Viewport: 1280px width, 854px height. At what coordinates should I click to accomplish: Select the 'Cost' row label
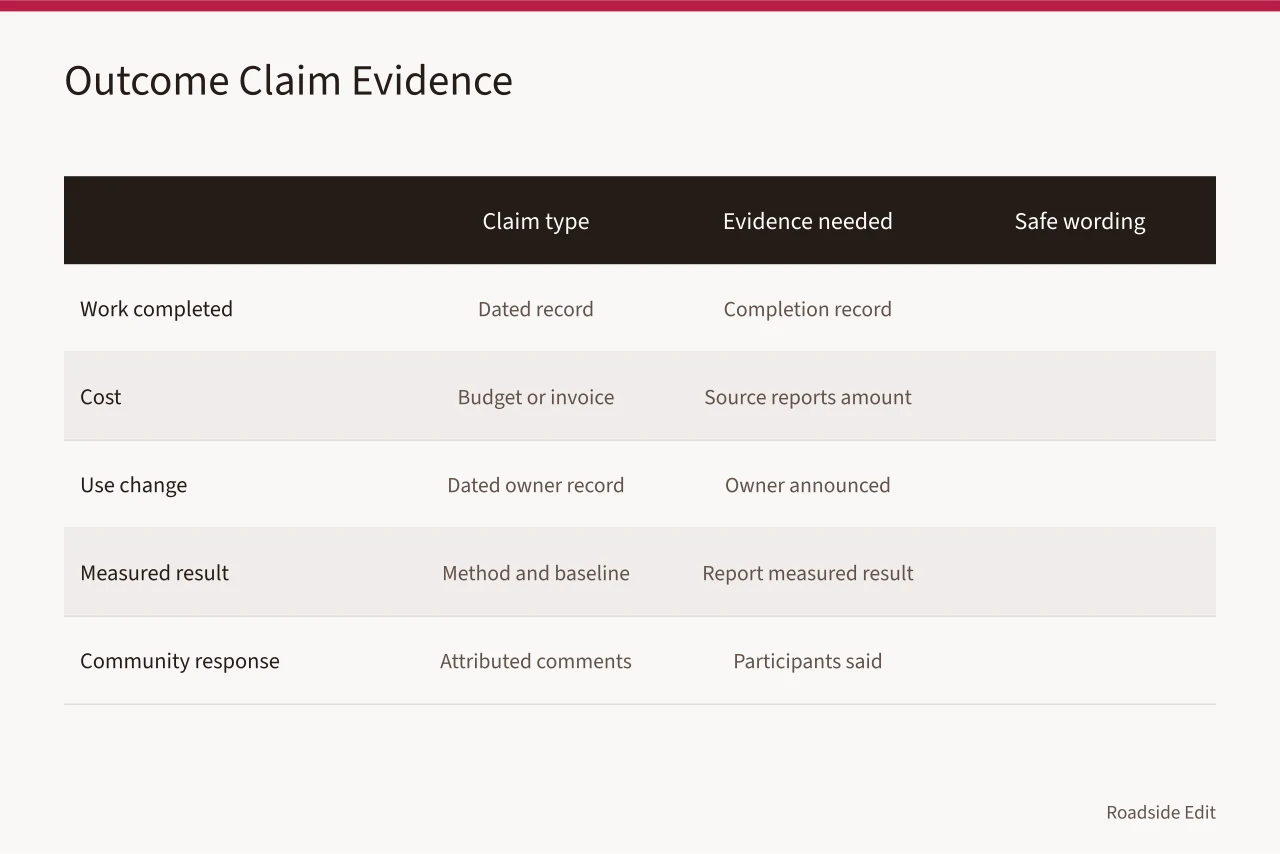point(100,397)
